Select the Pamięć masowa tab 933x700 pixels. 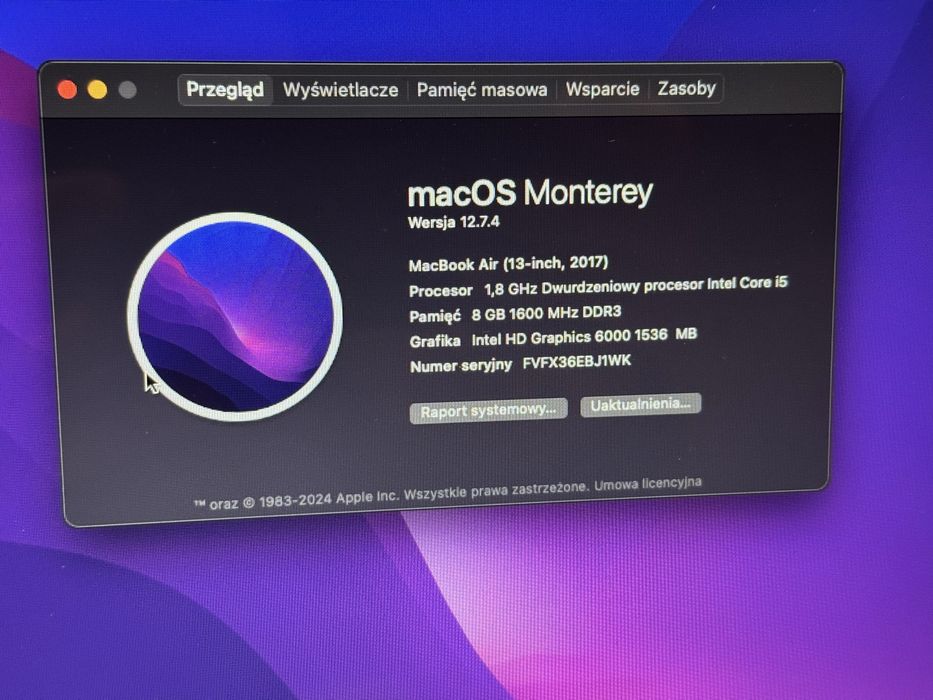coord(482,90)
